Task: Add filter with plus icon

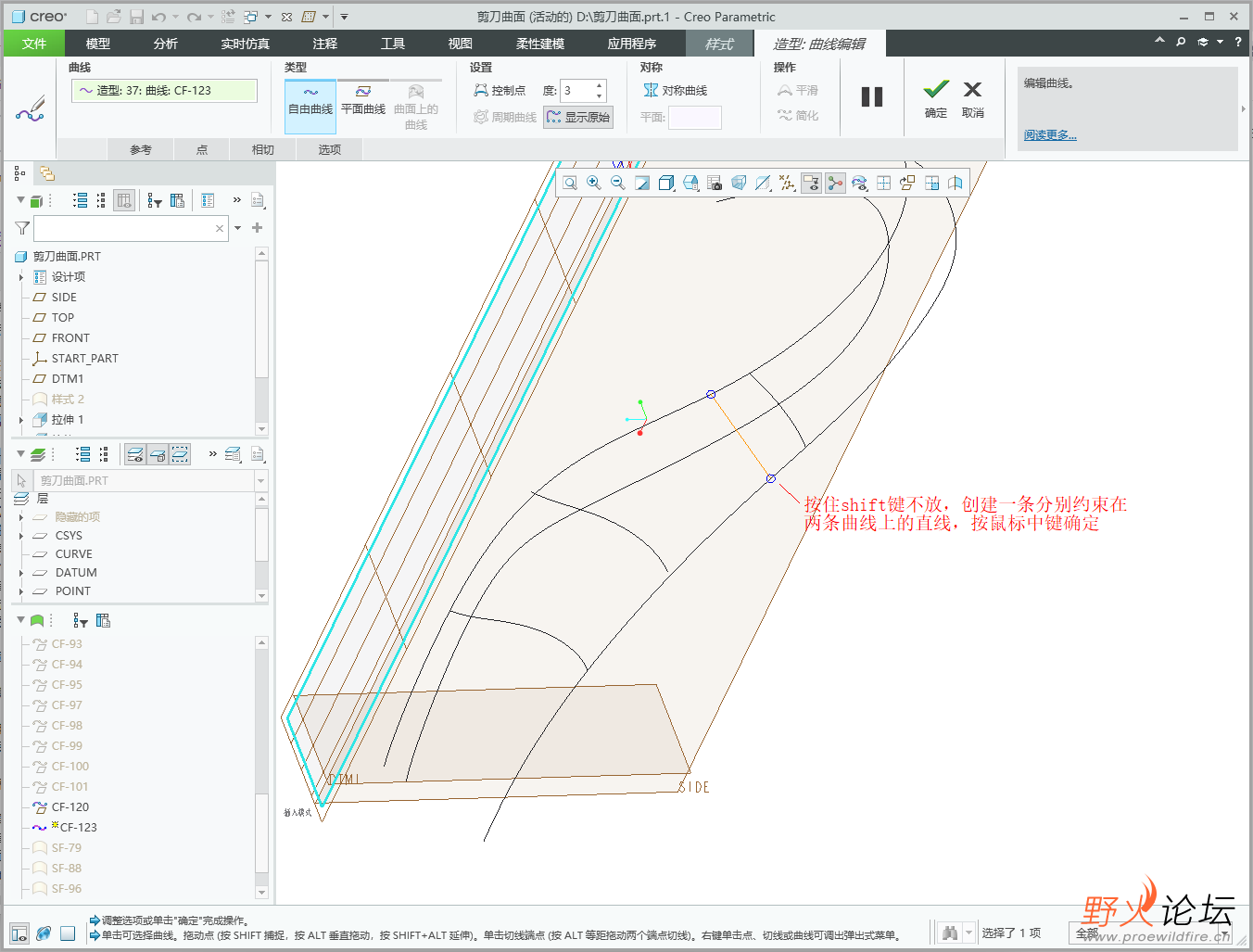Action: pos(258,228)
